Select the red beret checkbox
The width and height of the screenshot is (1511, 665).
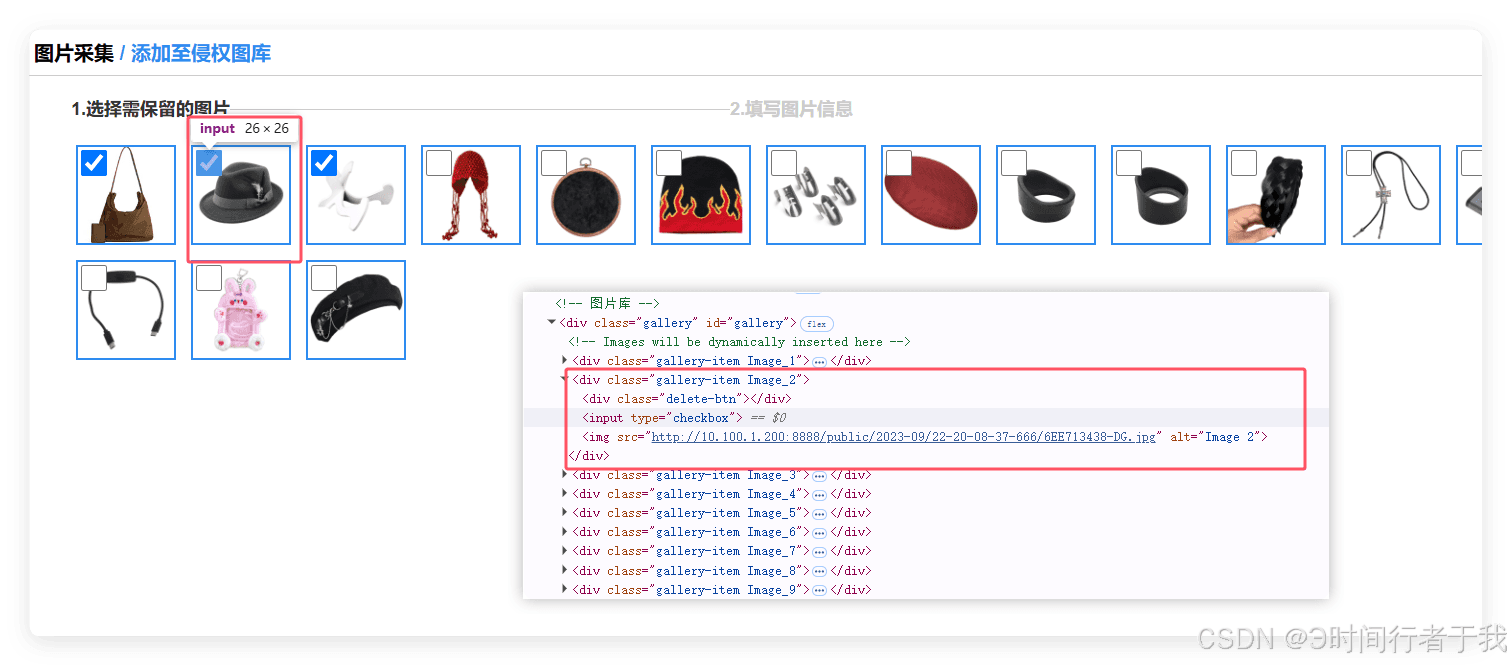coord(898,163)
